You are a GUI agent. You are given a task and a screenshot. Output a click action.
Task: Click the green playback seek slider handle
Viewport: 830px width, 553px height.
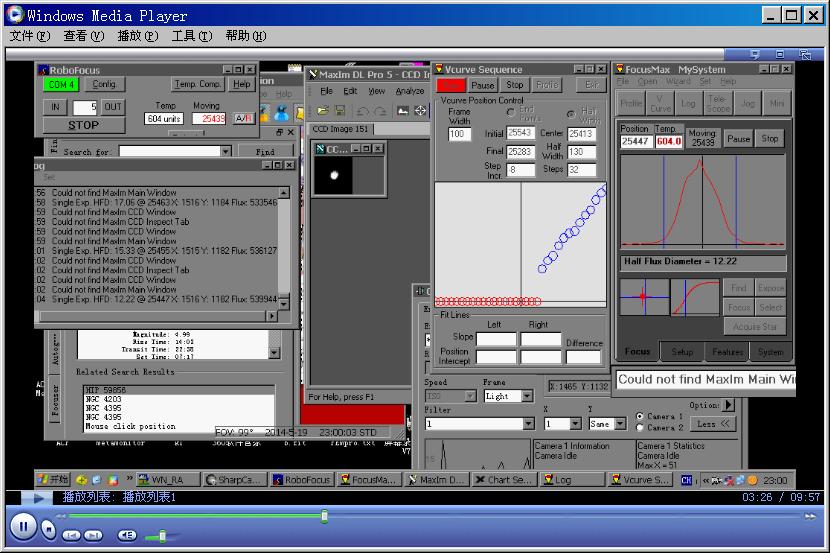pyautogui.click(x=324, y=515)
